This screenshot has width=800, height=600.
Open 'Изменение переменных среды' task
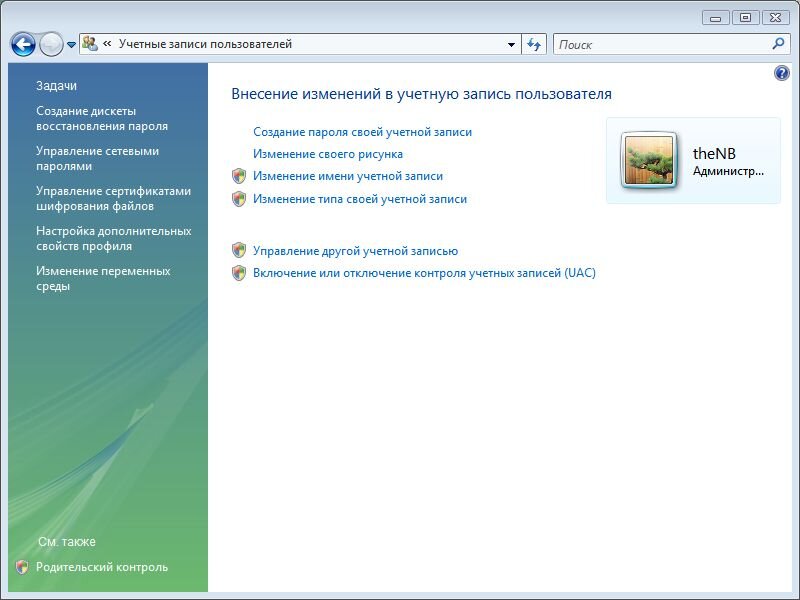103,279
